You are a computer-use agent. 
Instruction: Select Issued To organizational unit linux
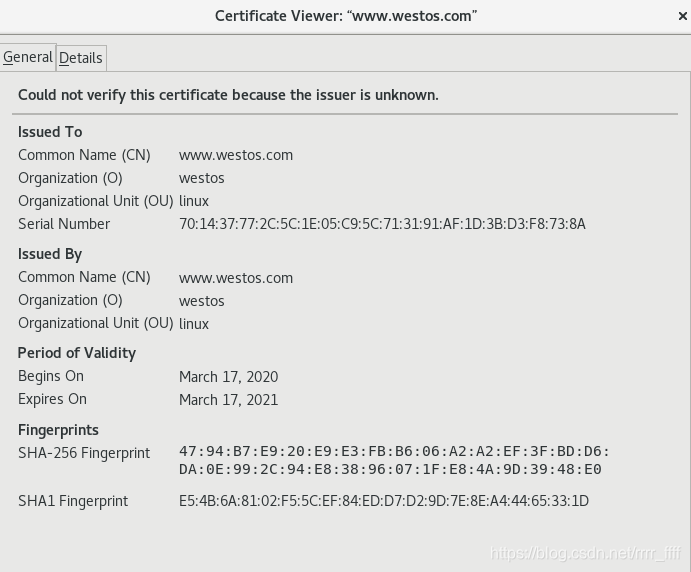[194, 201]
